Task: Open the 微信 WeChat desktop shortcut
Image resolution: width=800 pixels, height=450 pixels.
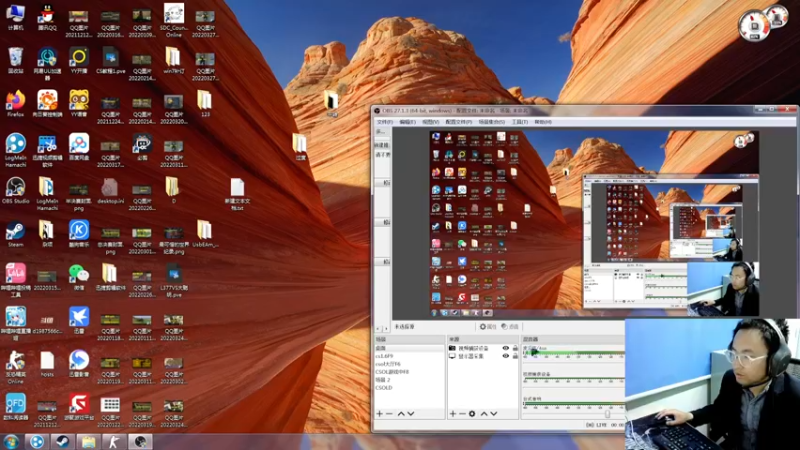Action: click(79, 277)
